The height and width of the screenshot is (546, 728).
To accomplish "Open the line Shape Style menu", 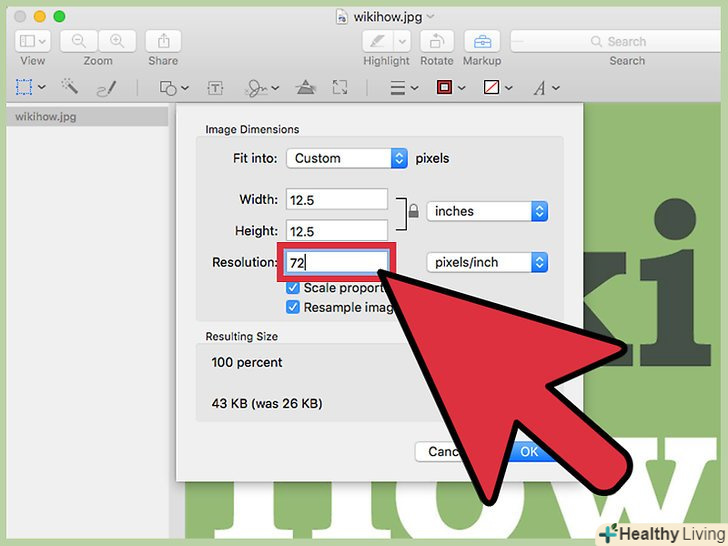I will pyautogui.click(x=398, y=87).
